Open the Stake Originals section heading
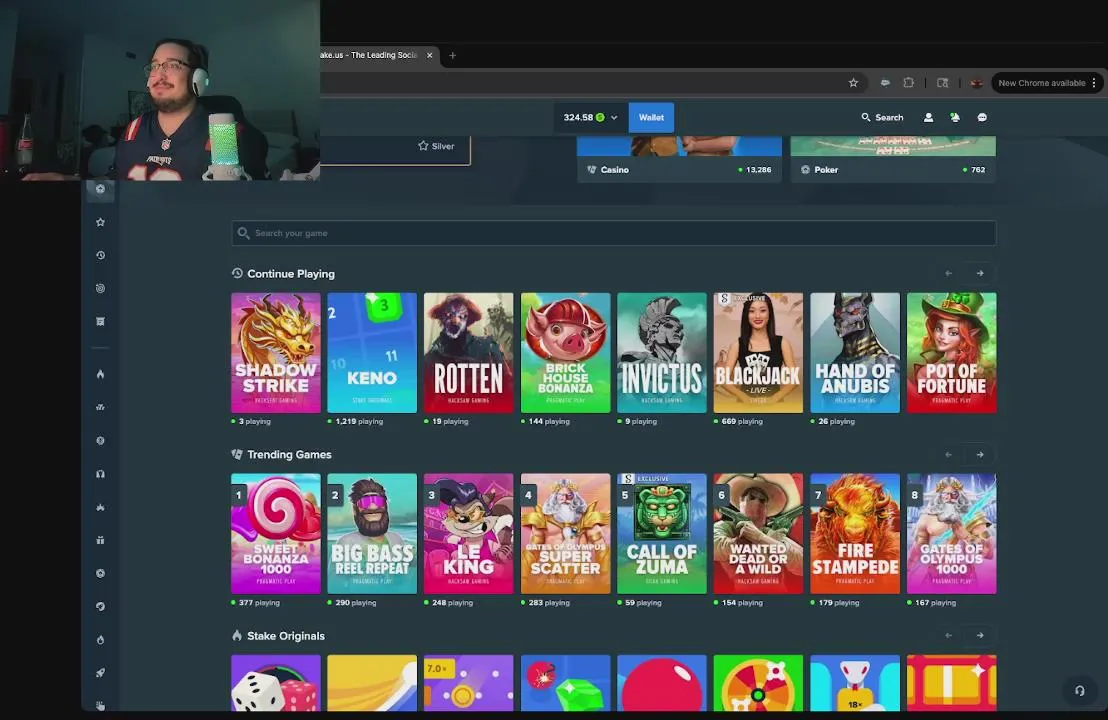The height and width of the screenshot is (720, 1108). click(x=285, y=636)
